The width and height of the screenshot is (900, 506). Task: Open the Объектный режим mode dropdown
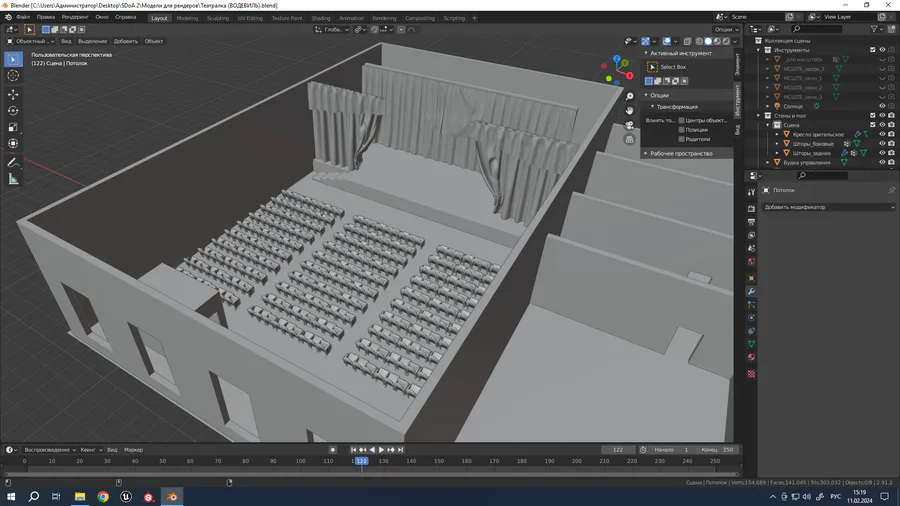30,41
